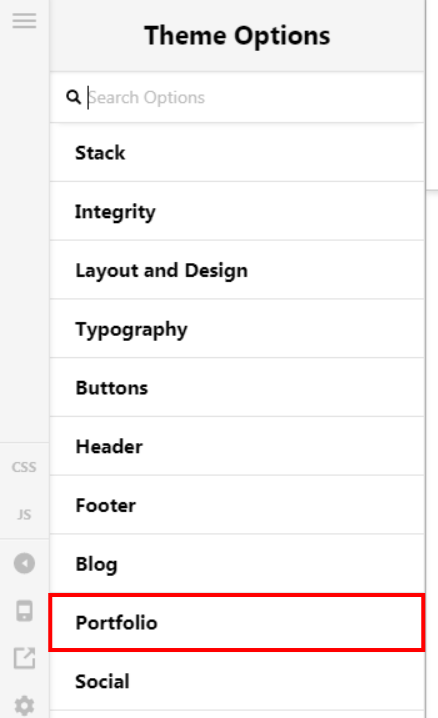Image resolution: width=438 pixels, height=718 pixels.
Task: Open the CSS editor in sidebar
Action: pyautogui.click(x=24, y=467)
